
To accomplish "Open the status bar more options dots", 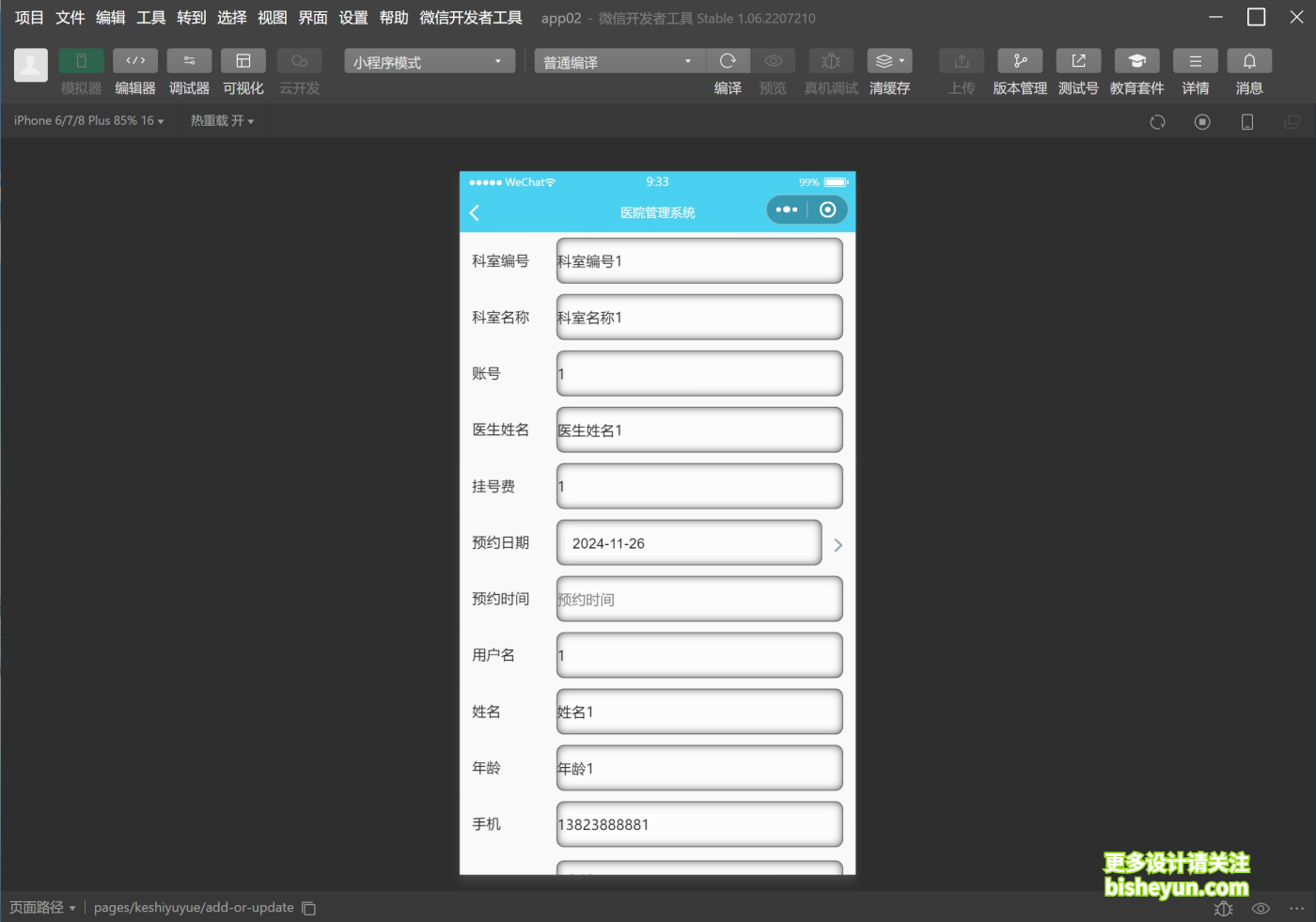I will (x=1296, y=908).
